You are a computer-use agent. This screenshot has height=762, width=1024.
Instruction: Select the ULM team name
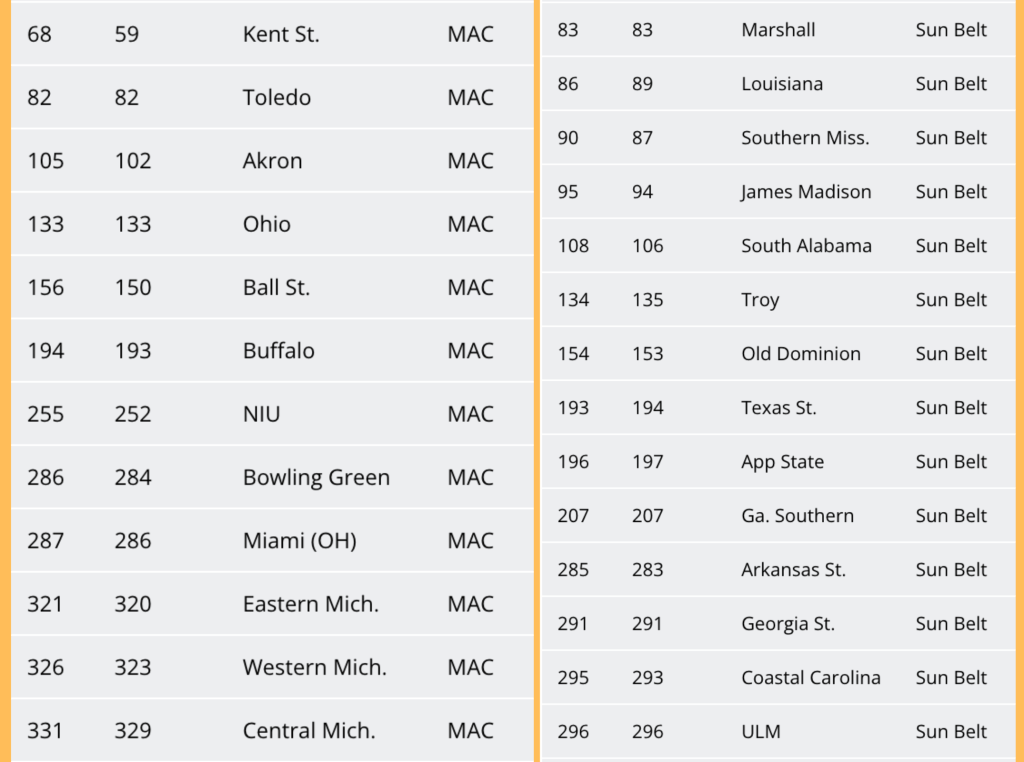761,732
